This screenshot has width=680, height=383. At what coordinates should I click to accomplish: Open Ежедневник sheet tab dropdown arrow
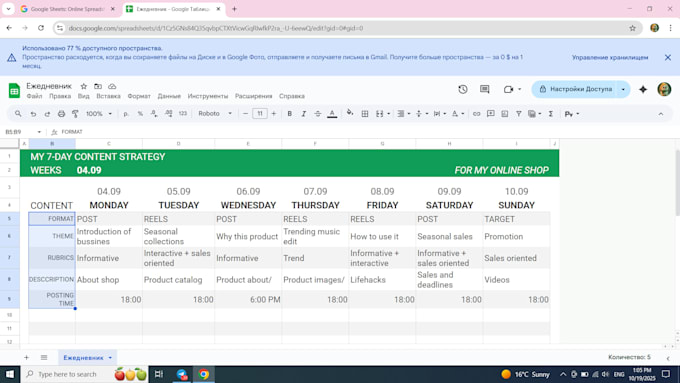pyautogui.click(x=110, y=357)
